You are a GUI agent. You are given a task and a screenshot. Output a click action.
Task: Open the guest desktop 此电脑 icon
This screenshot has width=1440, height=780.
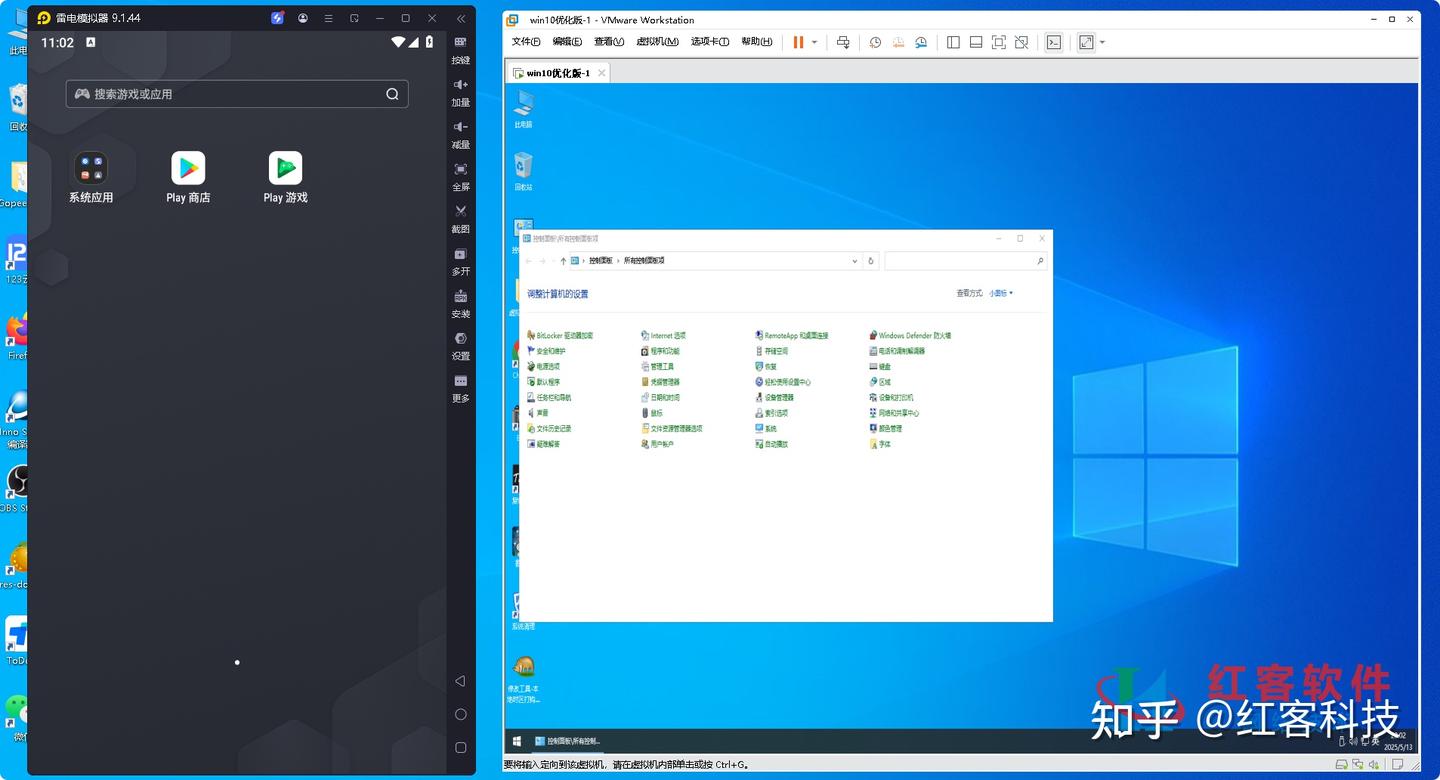[x=523, y=109]
